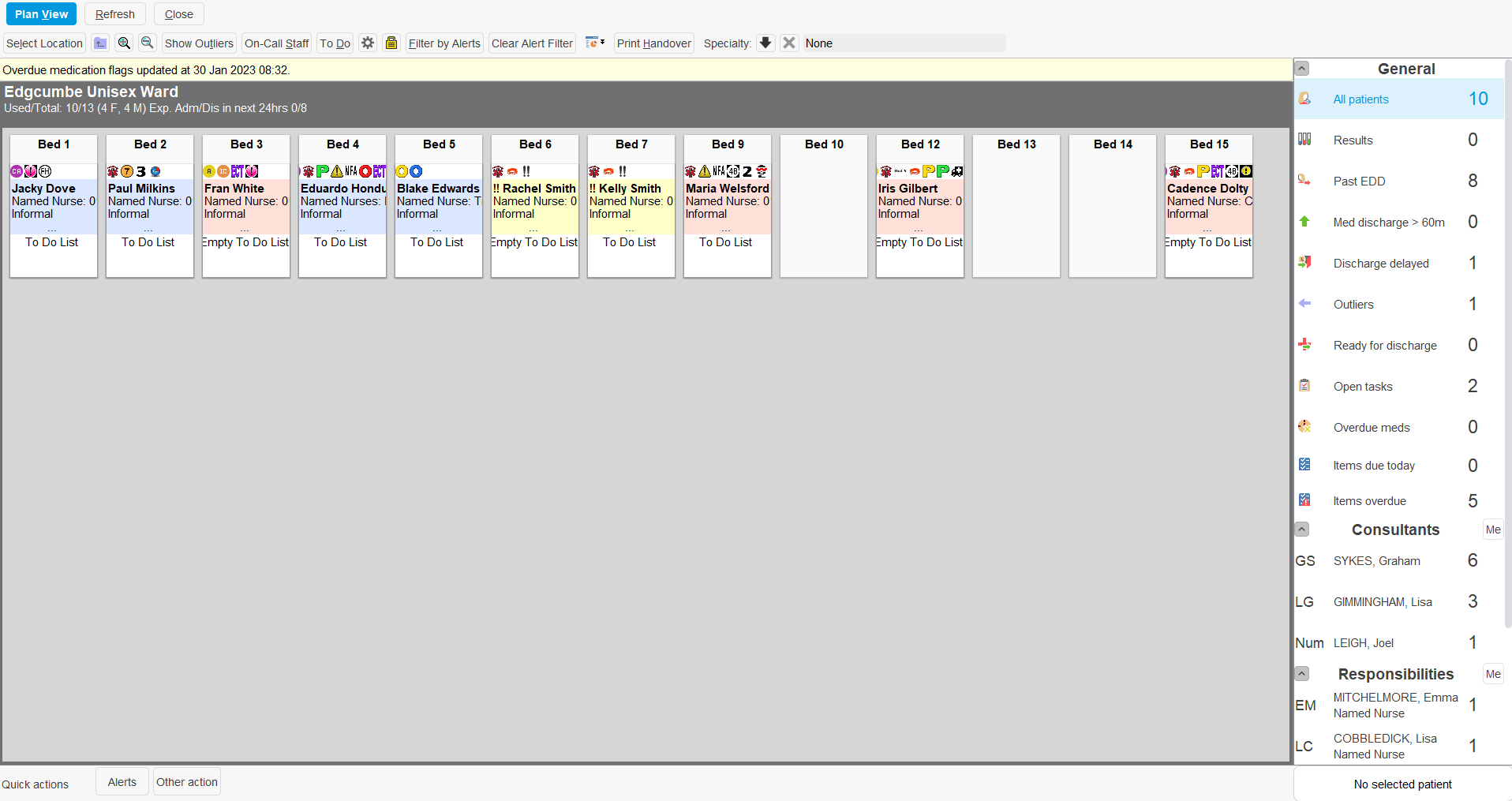Click the red lips icon on Bed 7

[608, 171]
